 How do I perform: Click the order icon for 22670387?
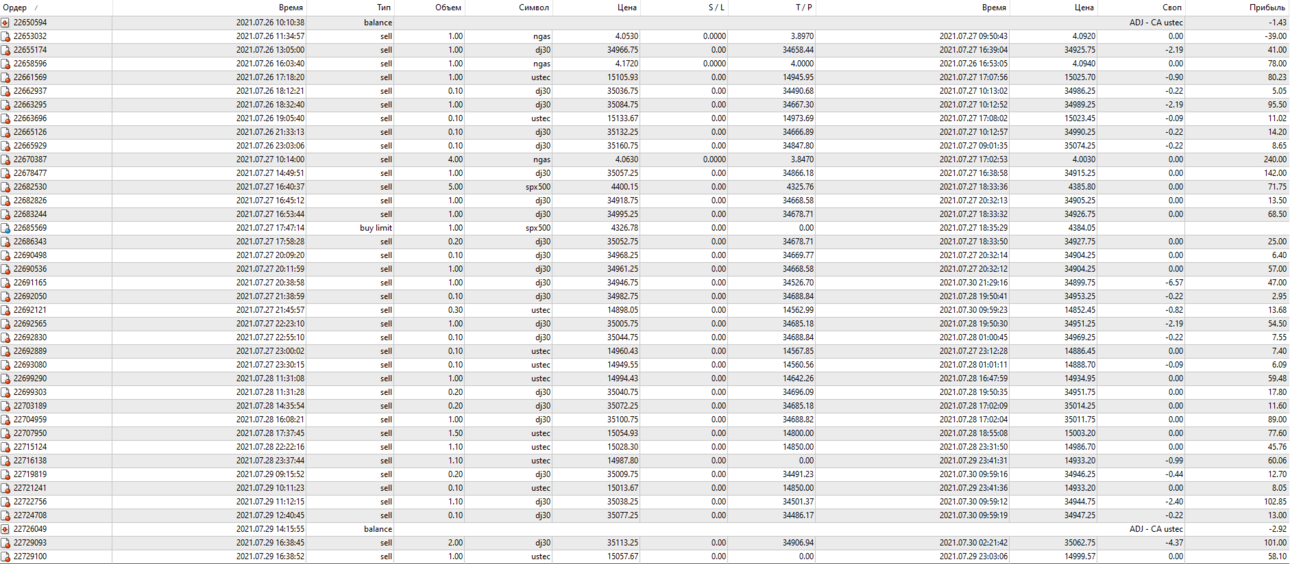point(5,159)
